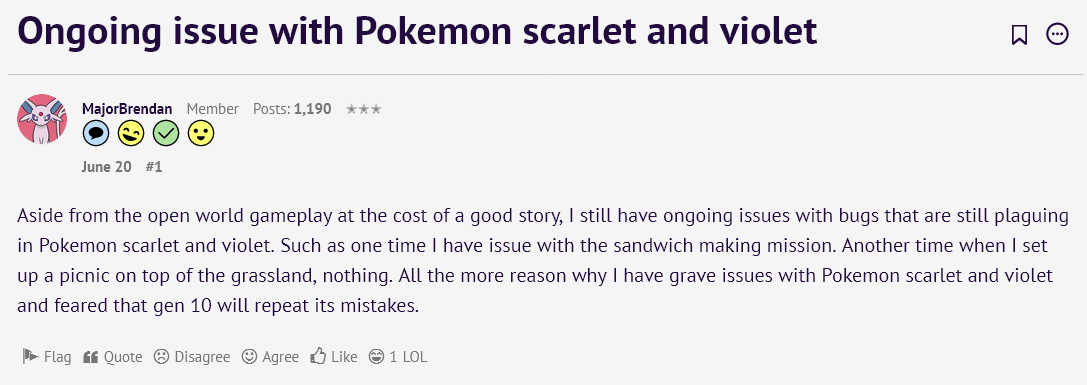This screenshot has height=385, width=1087.
Task: Click the Posts: 1,190 count
Action: point(292,109)
